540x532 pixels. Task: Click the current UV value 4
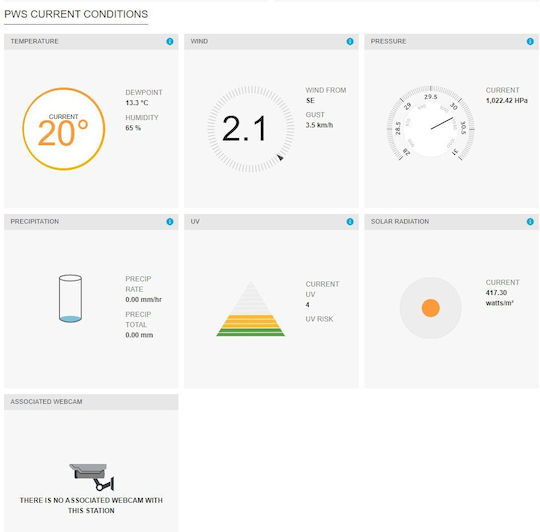[x=308, y=305]
